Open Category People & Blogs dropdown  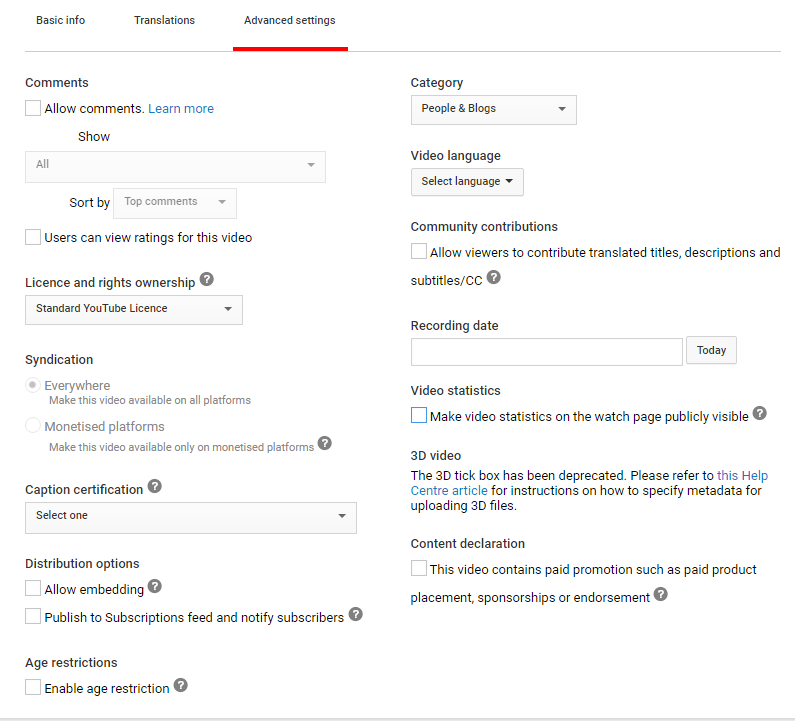(x=494, y=110)
